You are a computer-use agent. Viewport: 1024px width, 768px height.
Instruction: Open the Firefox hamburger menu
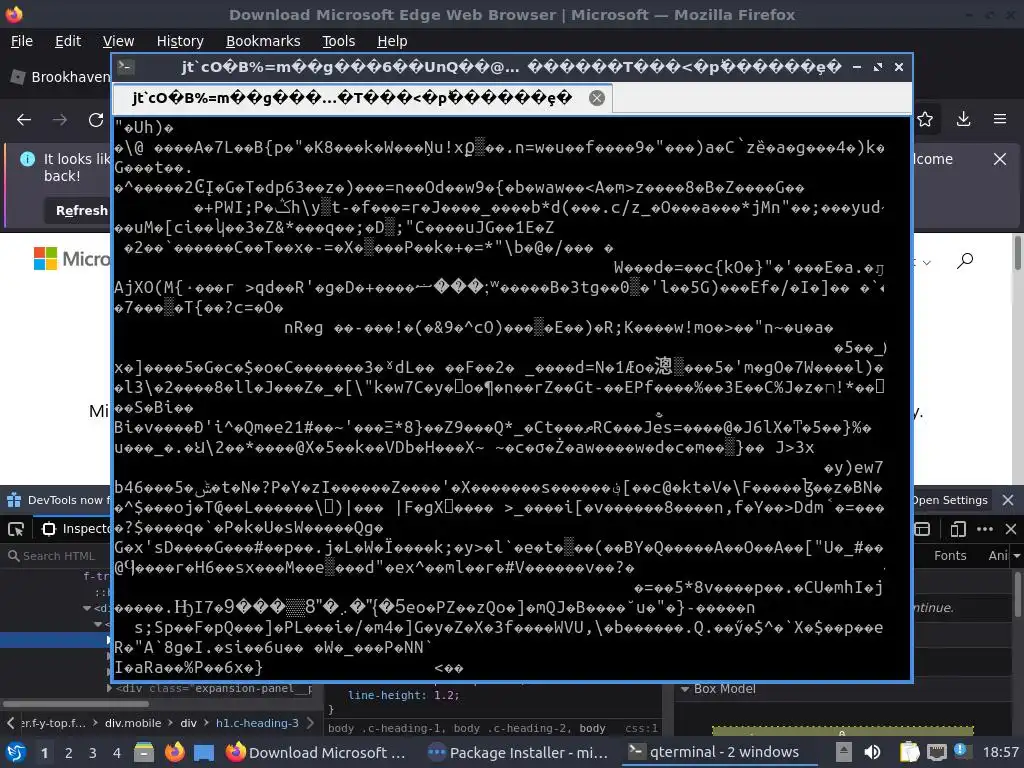click(x=1000, y=120)
